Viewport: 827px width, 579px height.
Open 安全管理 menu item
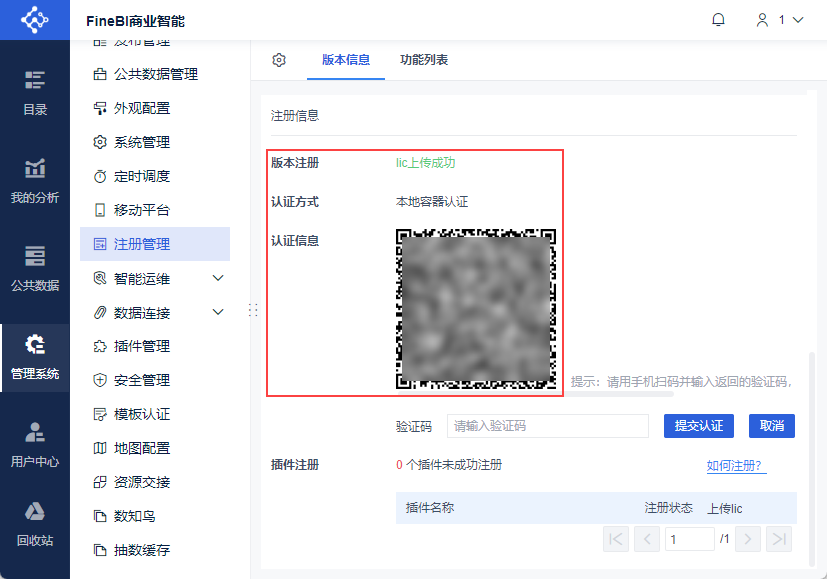pyautogui.click(x=155, y=380)
